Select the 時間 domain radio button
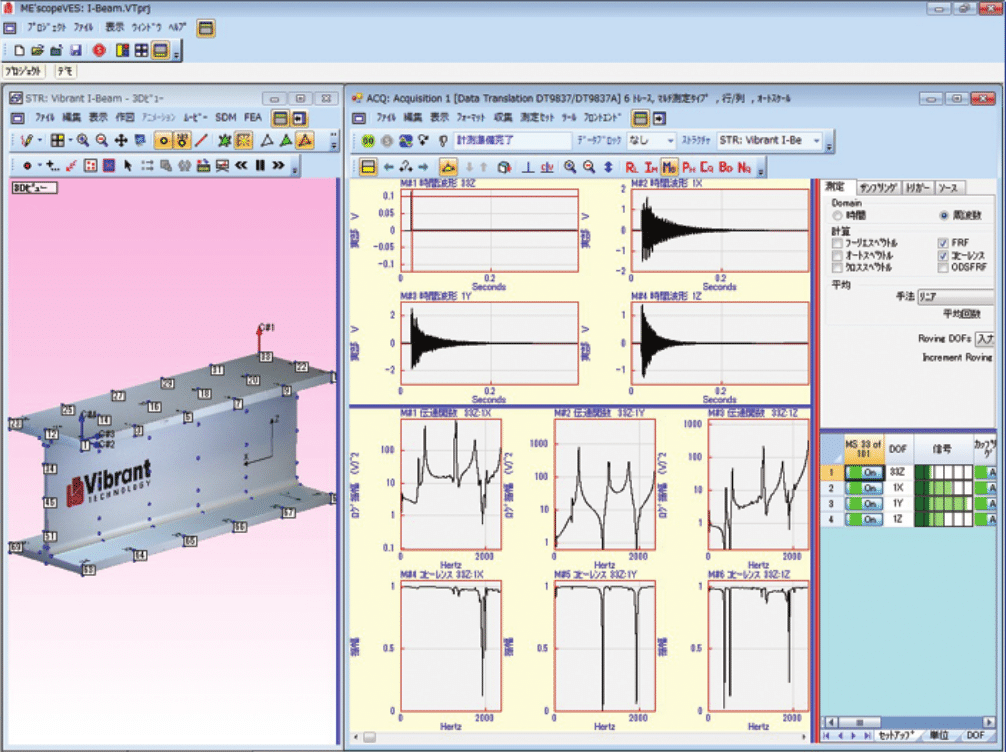Viewport: 1006px width, 752px height. [838, 215]
